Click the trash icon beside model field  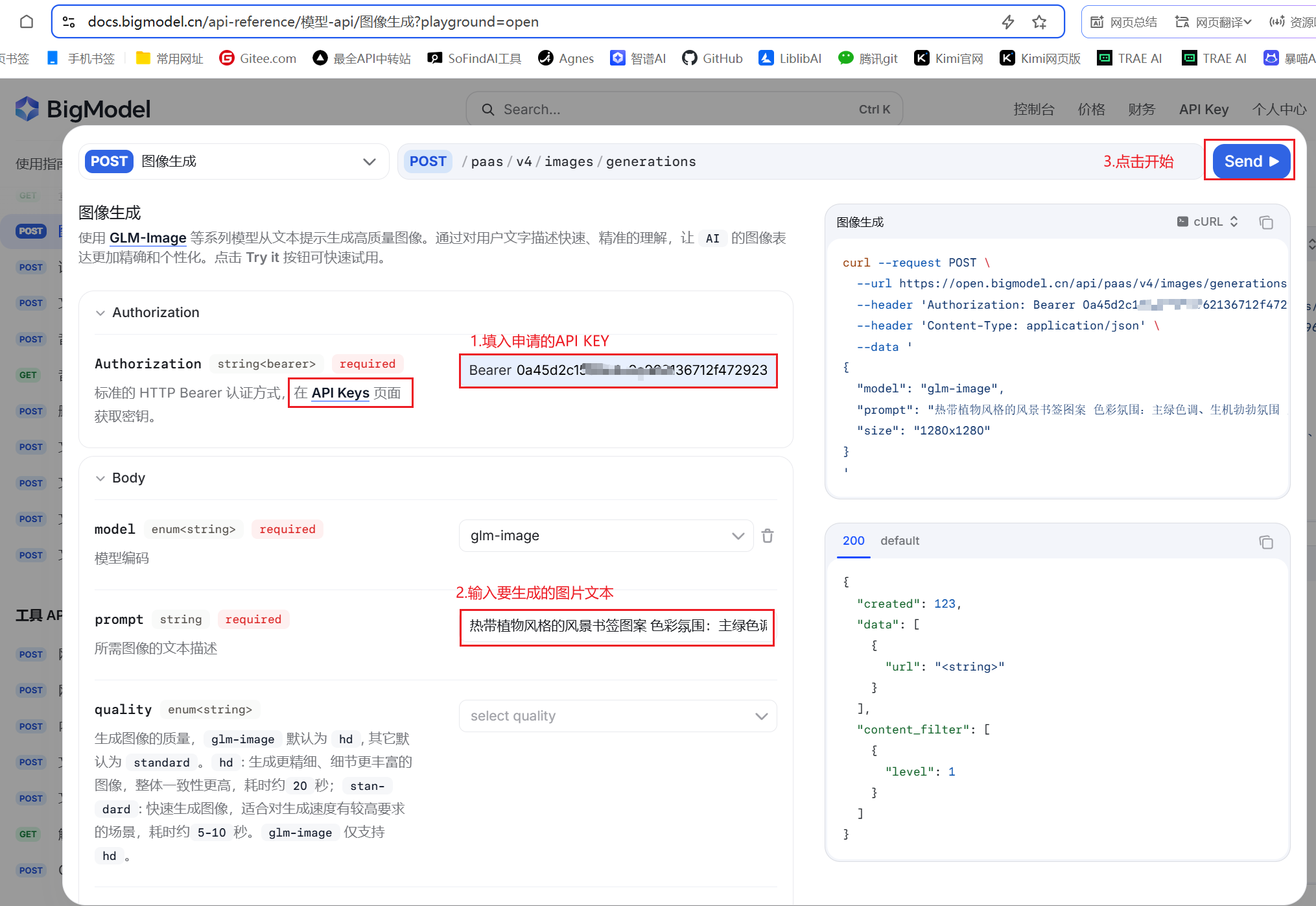coord(768,536)
